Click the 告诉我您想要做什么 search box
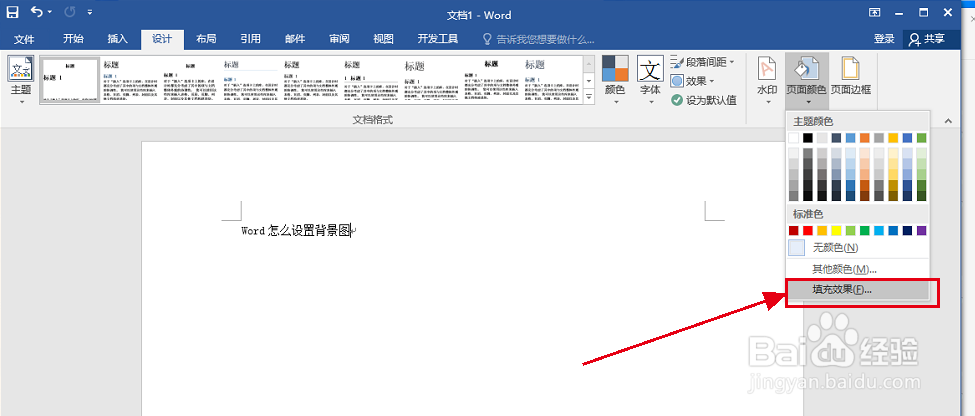Image resolution: width=975 pixels, height=416 pixels. coord(538,39)
